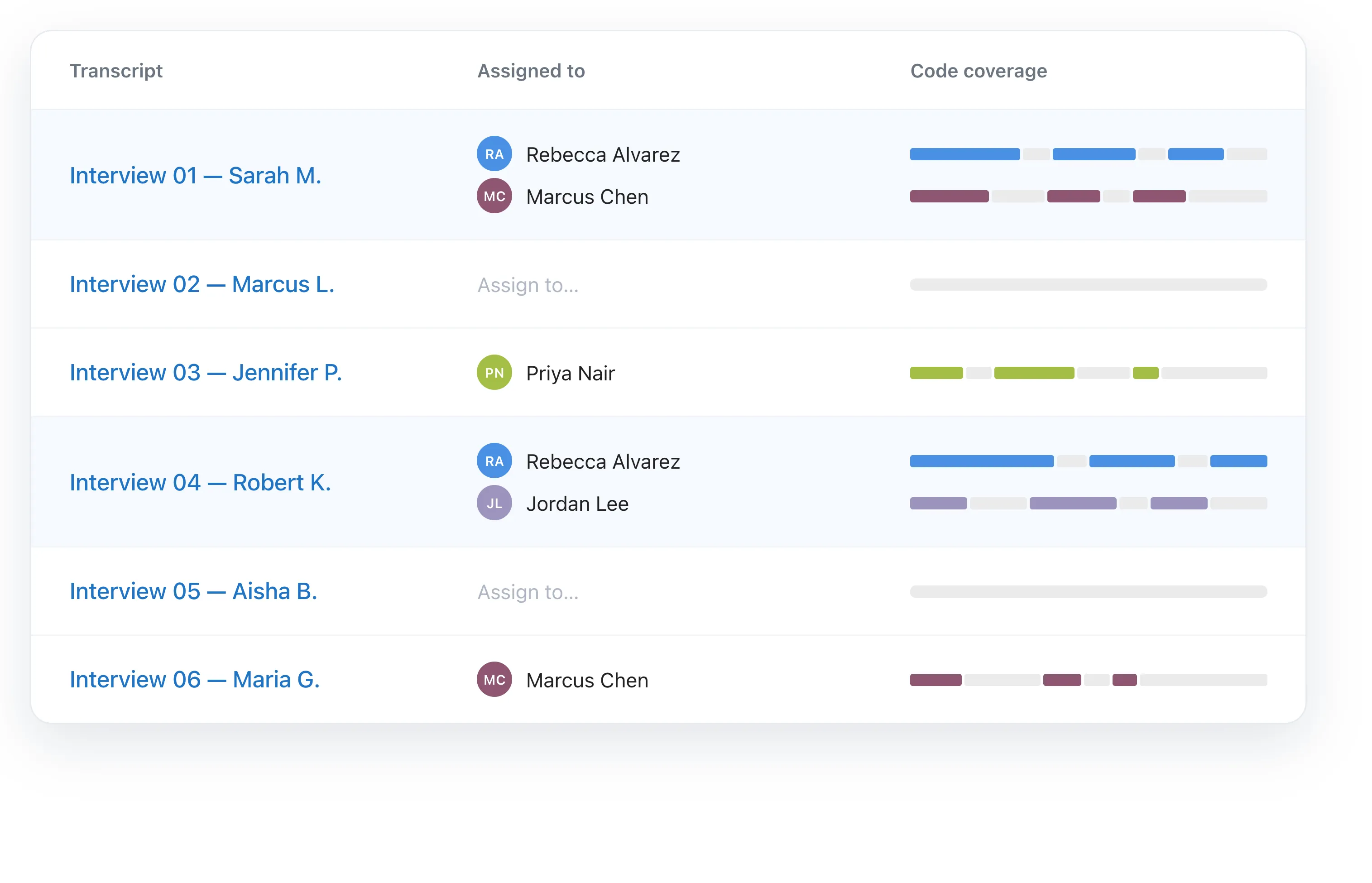Click RA avatar in Interview 04 row
Image resolution: width=1372 pixels, height=883 pixels.
pos(494,461)
